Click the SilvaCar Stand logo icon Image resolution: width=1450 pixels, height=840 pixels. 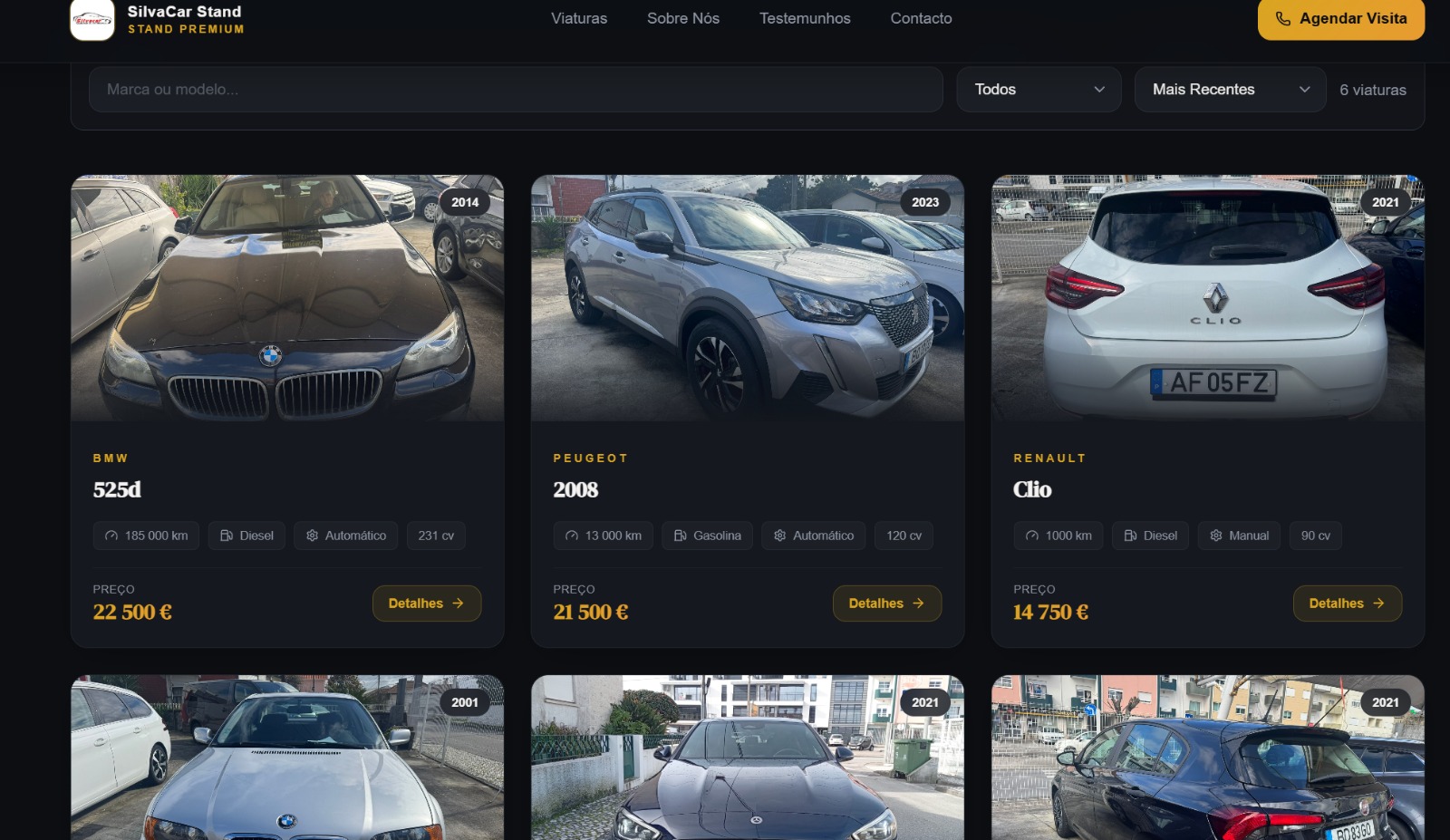coord(92,19)
